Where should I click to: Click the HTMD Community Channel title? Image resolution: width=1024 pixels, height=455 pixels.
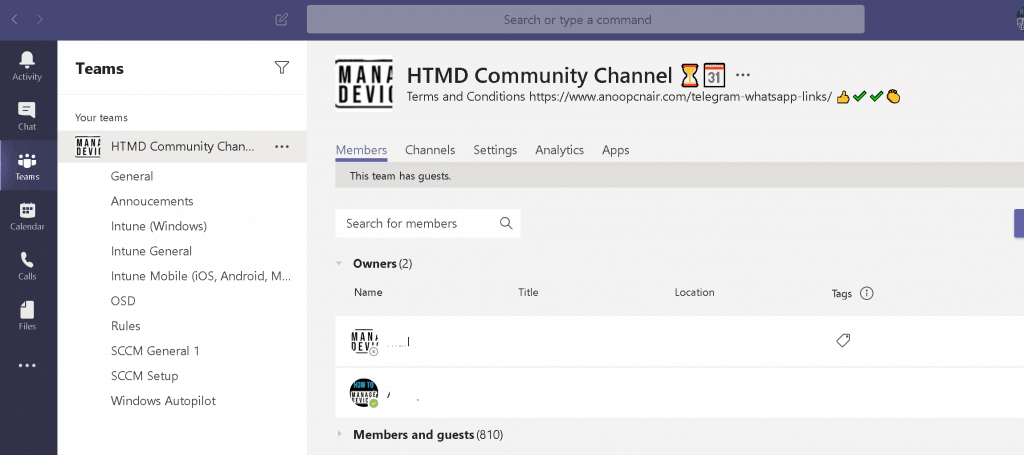coord(539,76)
